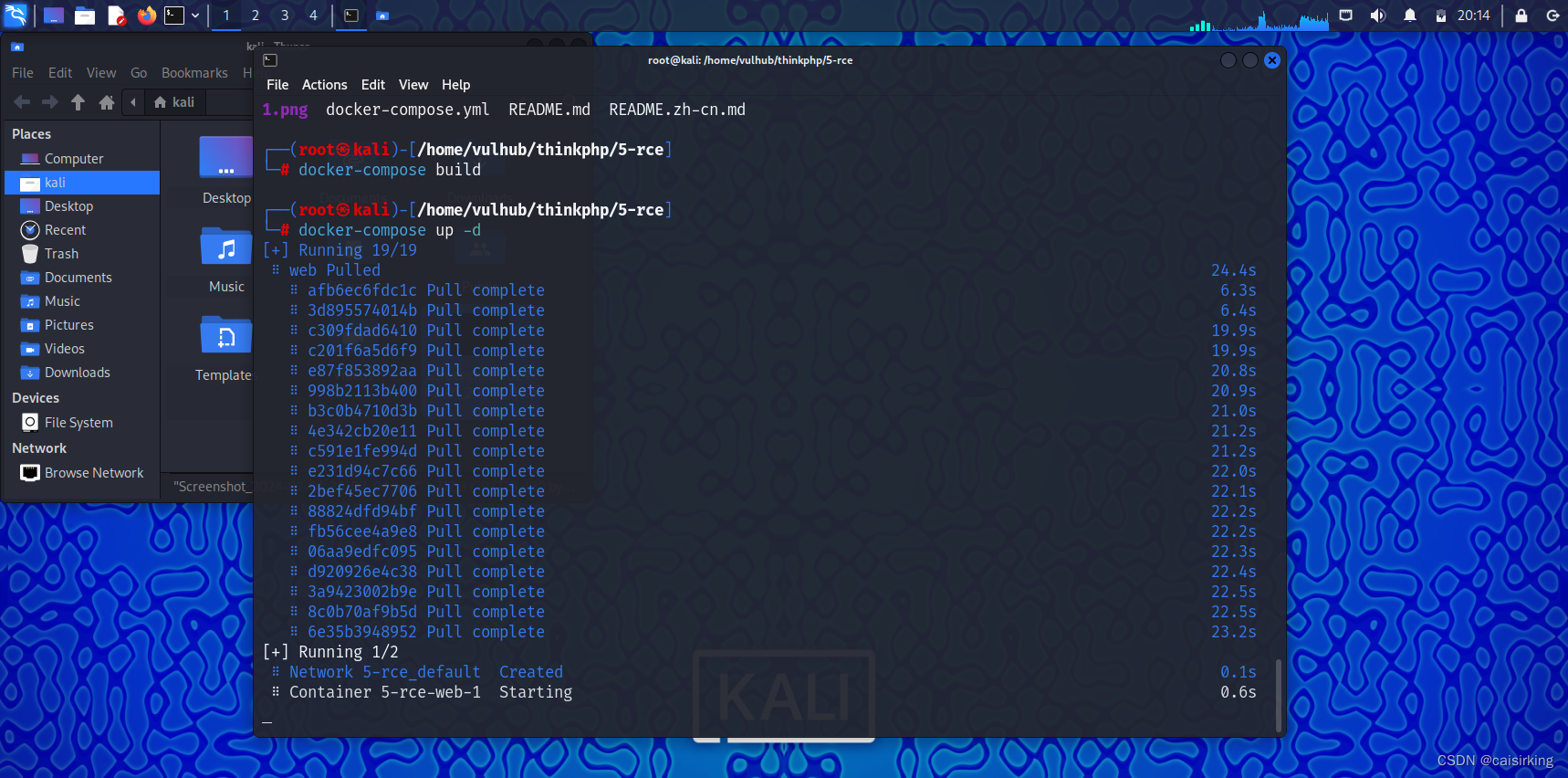Open terminal emulator launcher in panel

pyautogui.click(x=174, y=16)
